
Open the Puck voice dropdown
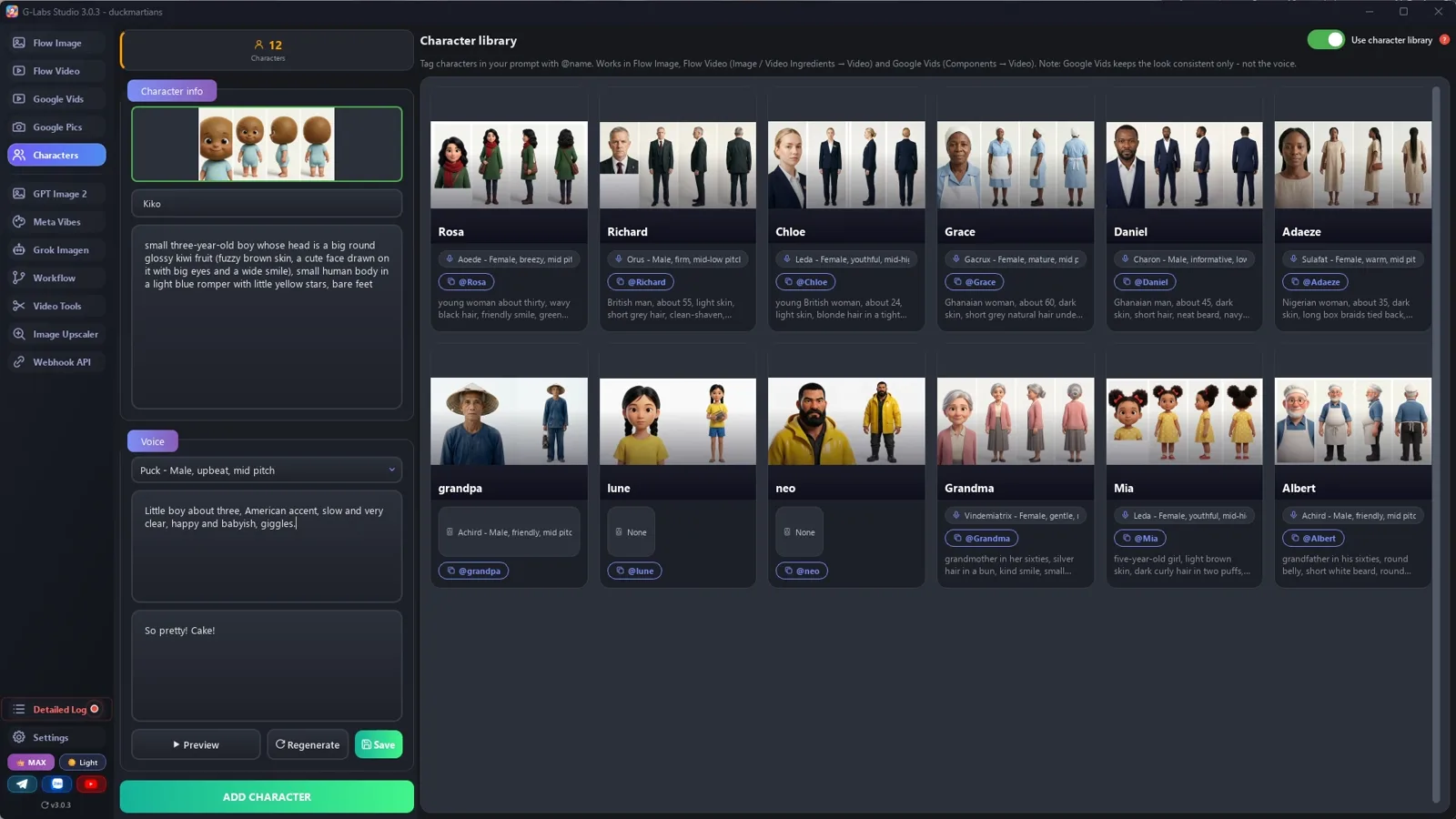coord(267,470)
